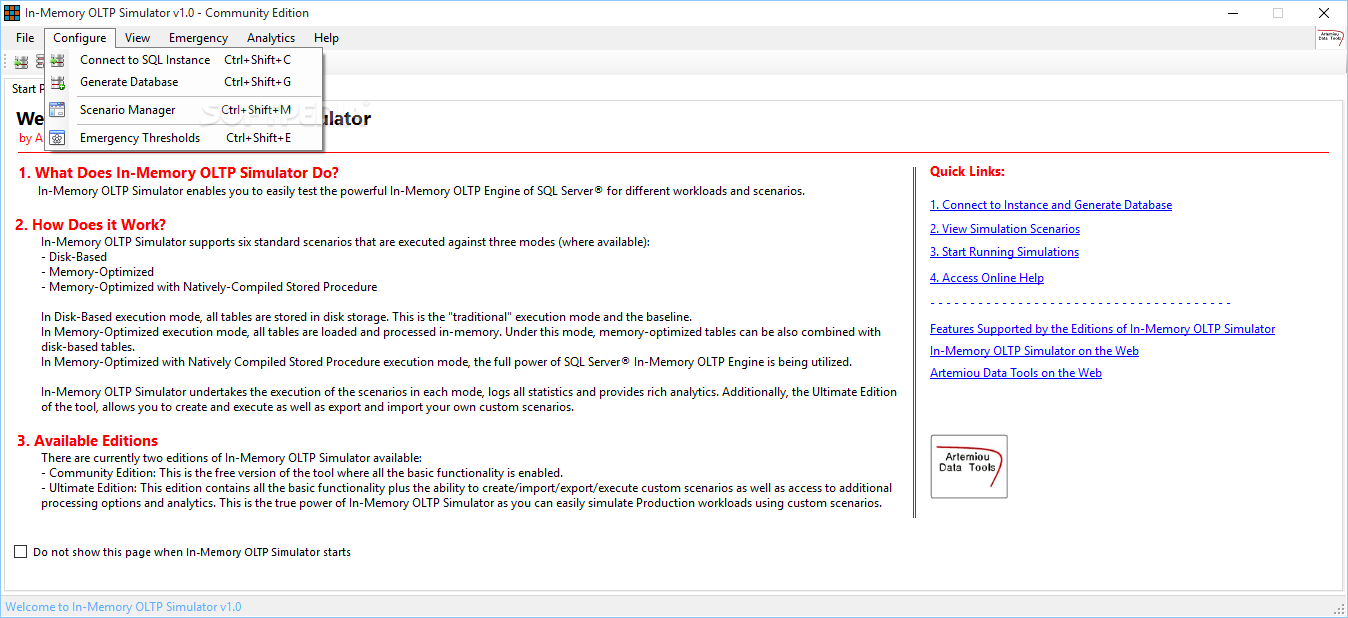The image size is (1348, 618).
Task: Follow 'Connect to Instance and Generate Database' link
Action: (1051, 205)
